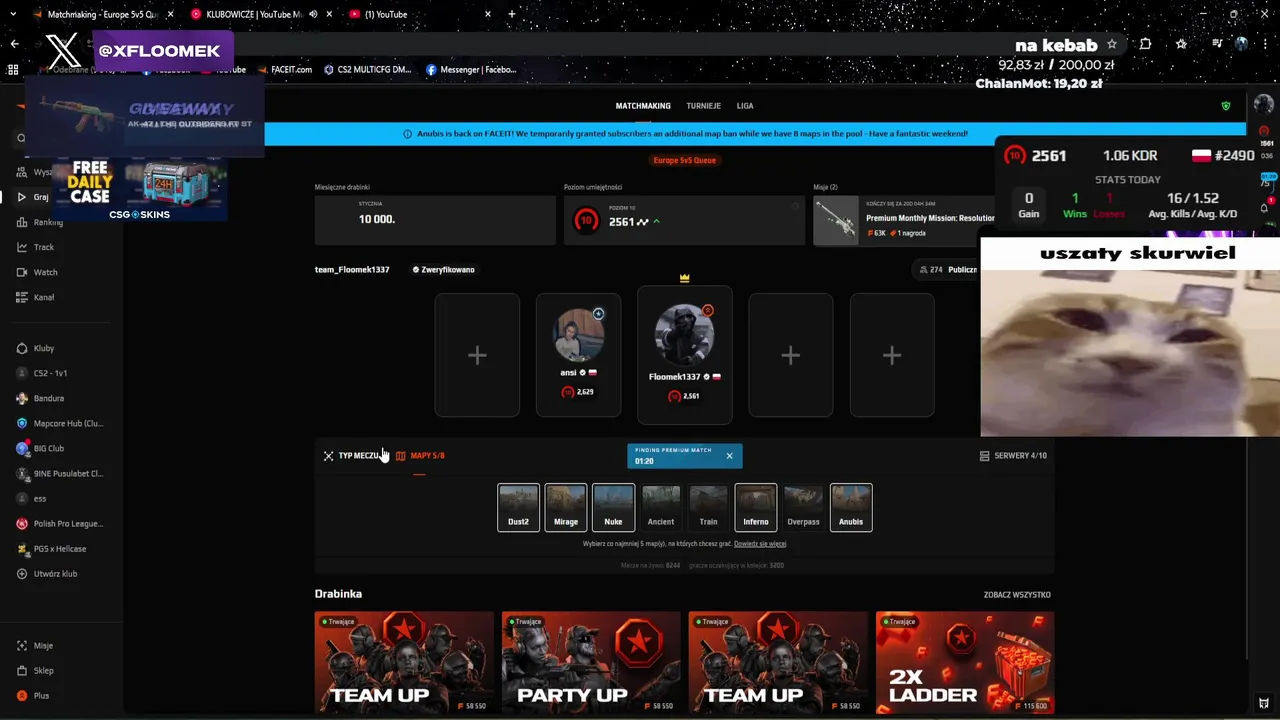Toggle the Anubis map selection
The image size is (1280, 720).
coord(851,508)
